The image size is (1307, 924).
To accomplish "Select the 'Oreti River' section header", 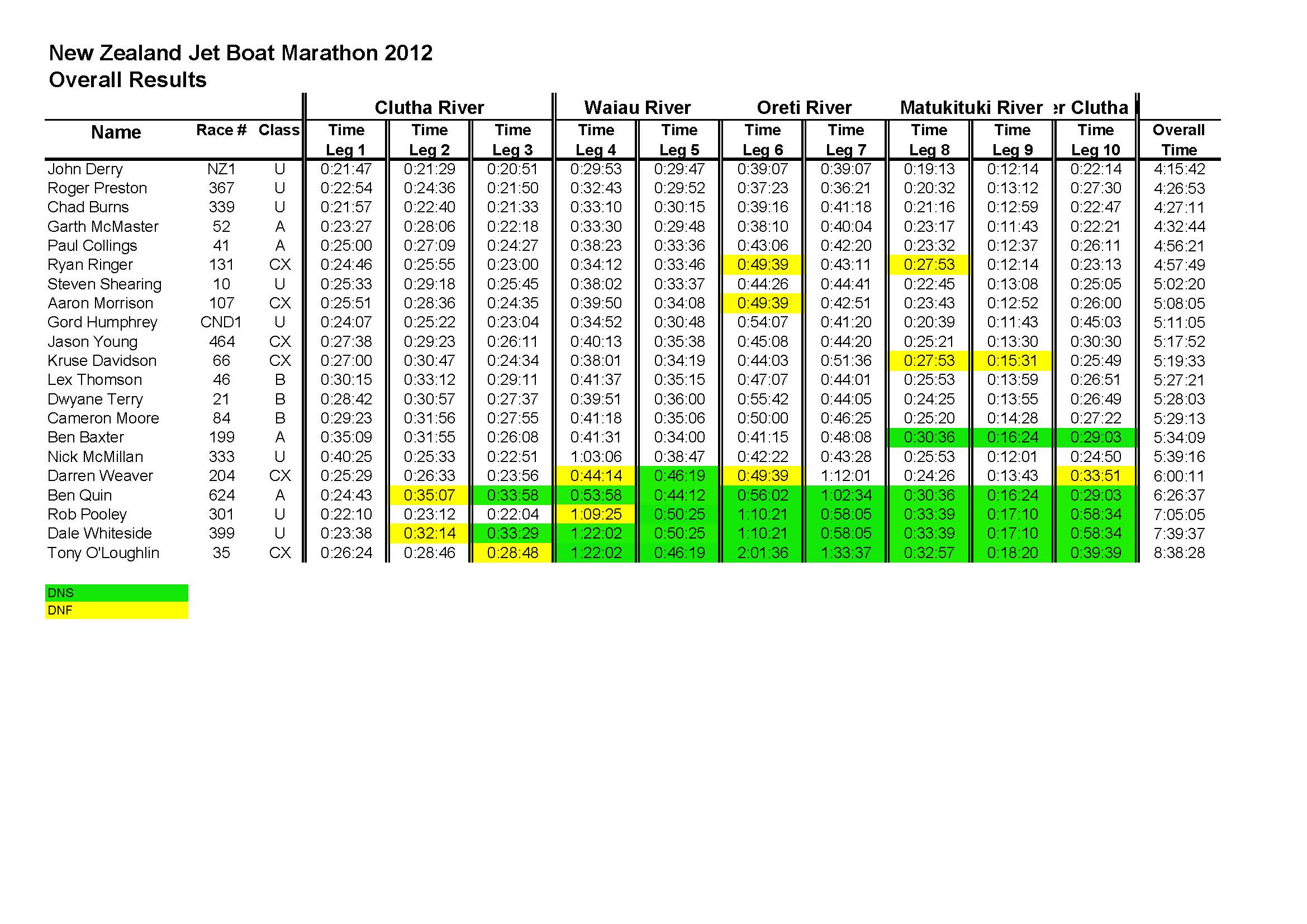I will click(x=804, y=107).
